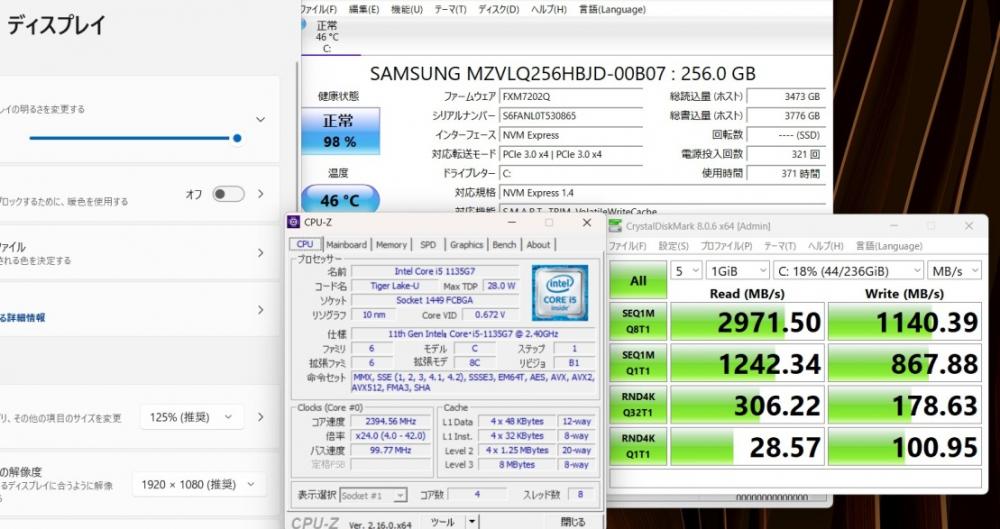Switch to the About tab in CPU-Z
This screenshot has height=529, width=1000.
point(538,244)
